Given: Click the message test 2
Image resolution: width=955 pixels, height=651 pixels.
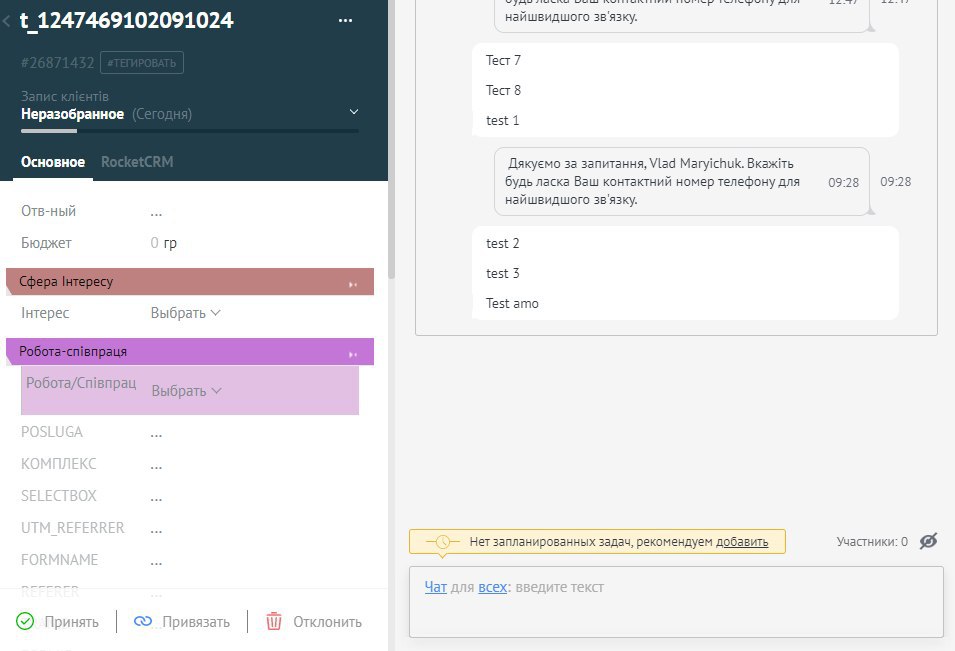Looking at the screenshot, I should coord(502,244).
